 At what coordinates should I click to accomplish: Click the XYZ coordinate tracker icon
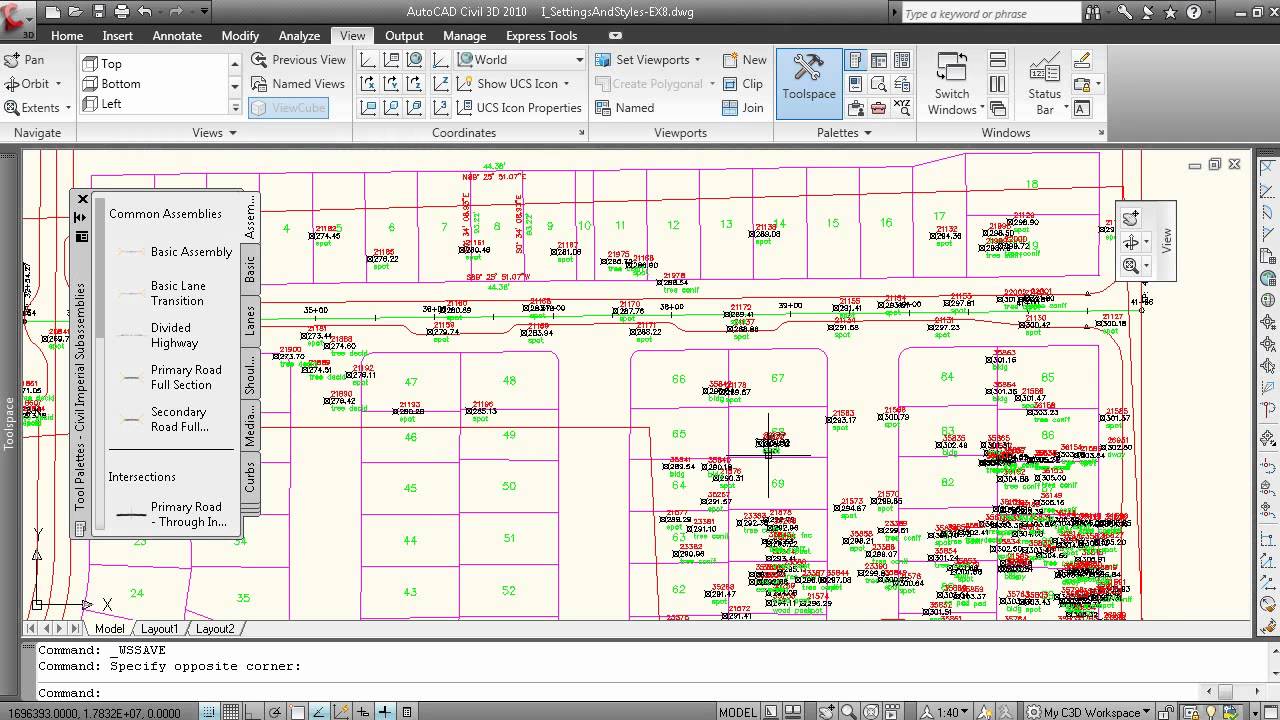902,107
